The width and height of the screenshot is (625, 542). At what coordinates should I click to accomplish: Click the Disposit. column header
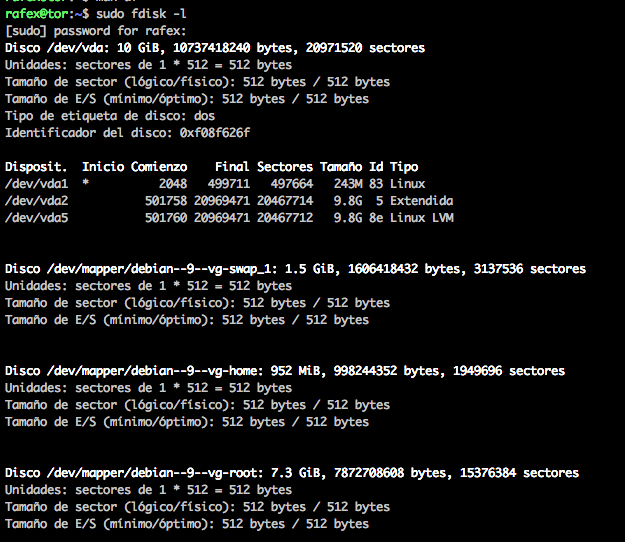point(36,167)
